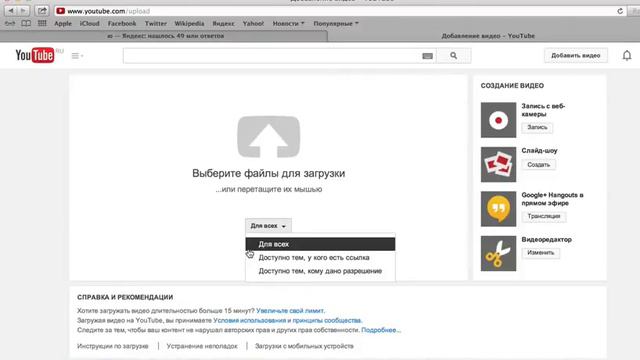Open the Twitter bookmark

156,24
